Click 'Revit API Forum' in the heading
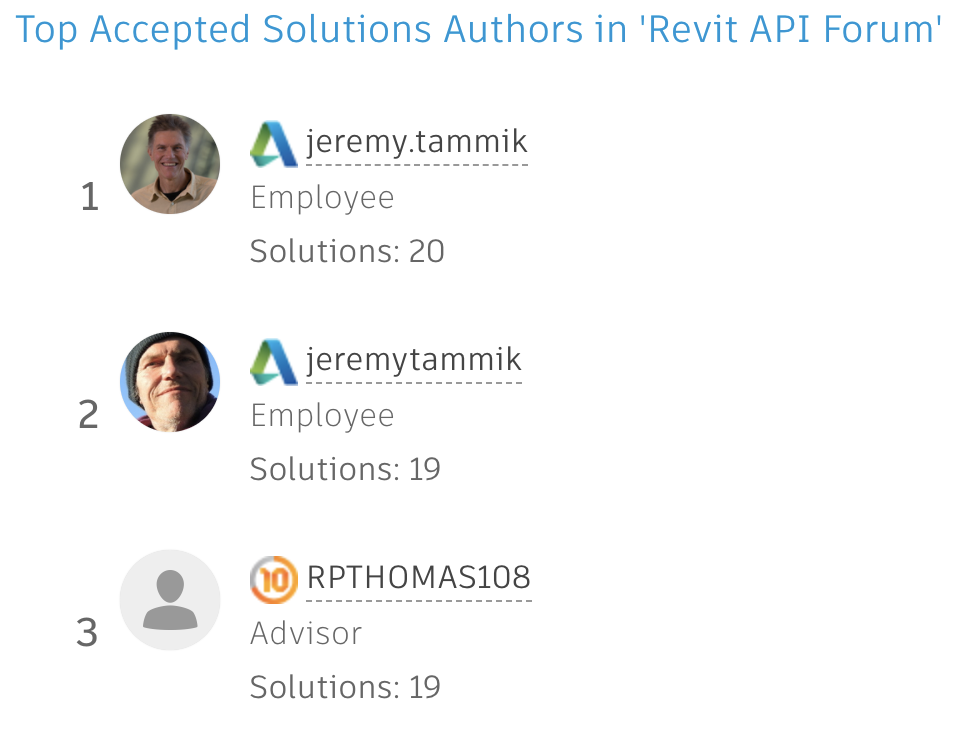The width and height of the screenshot is (960, 730). click(795, 30)
